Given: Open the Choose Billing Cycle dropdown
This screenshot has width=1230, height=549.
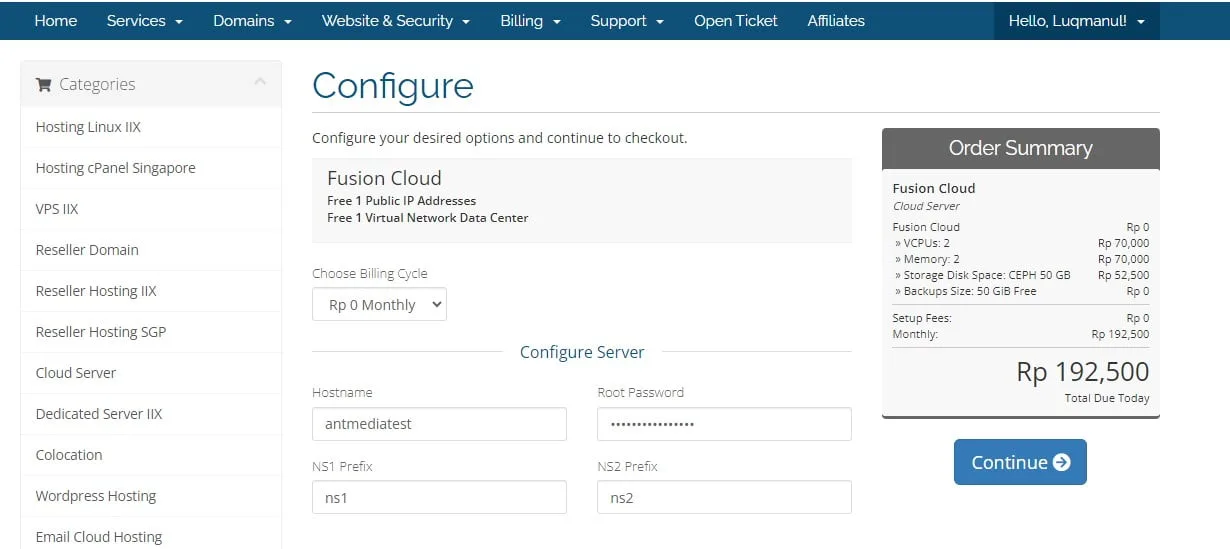Looking at the screenshot, I should click(x=379, y=305).
